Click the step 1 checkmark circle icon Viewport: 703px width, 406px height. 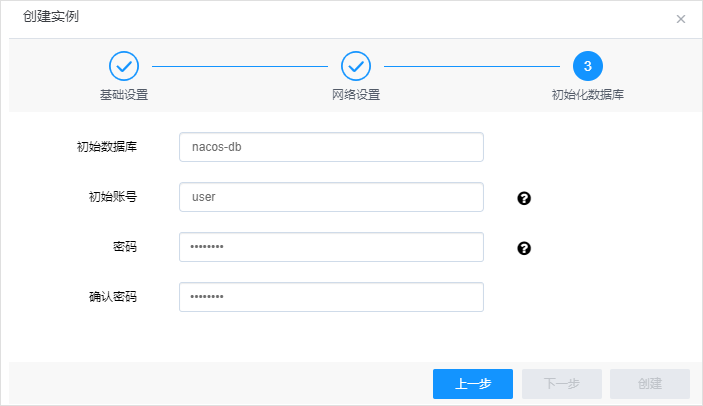(x=124, y=66)
